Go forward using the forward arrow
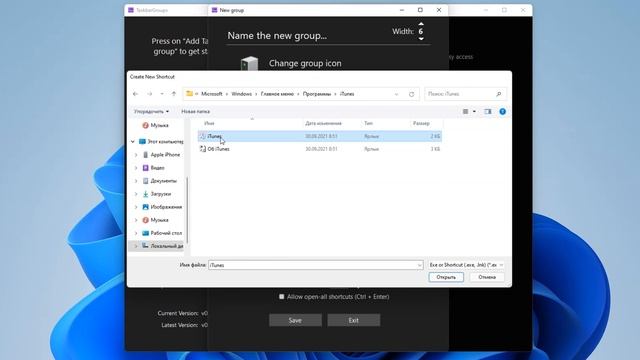 click(150, 94)
